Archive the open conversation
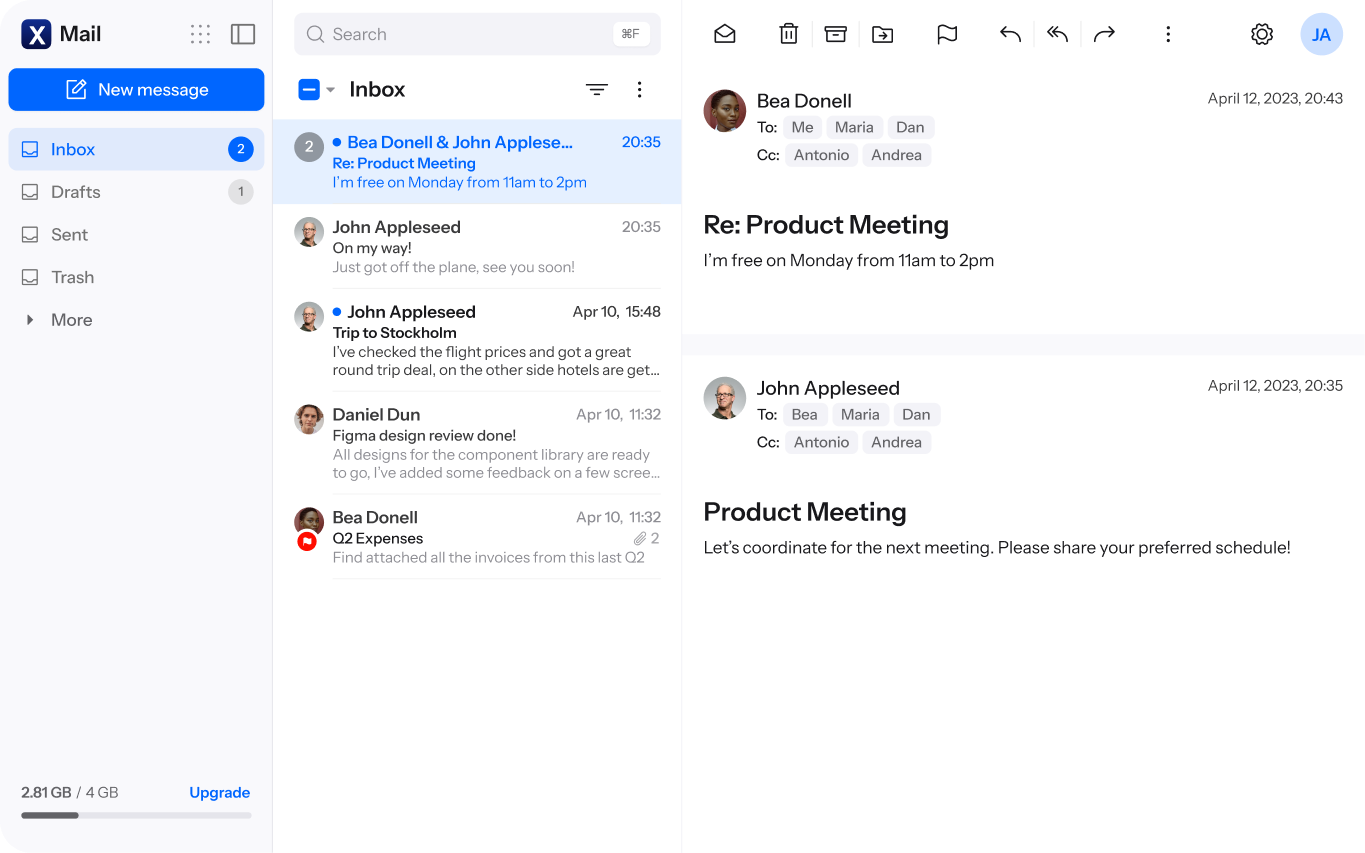The image size is (1365, 853). (x=836, y=34)
